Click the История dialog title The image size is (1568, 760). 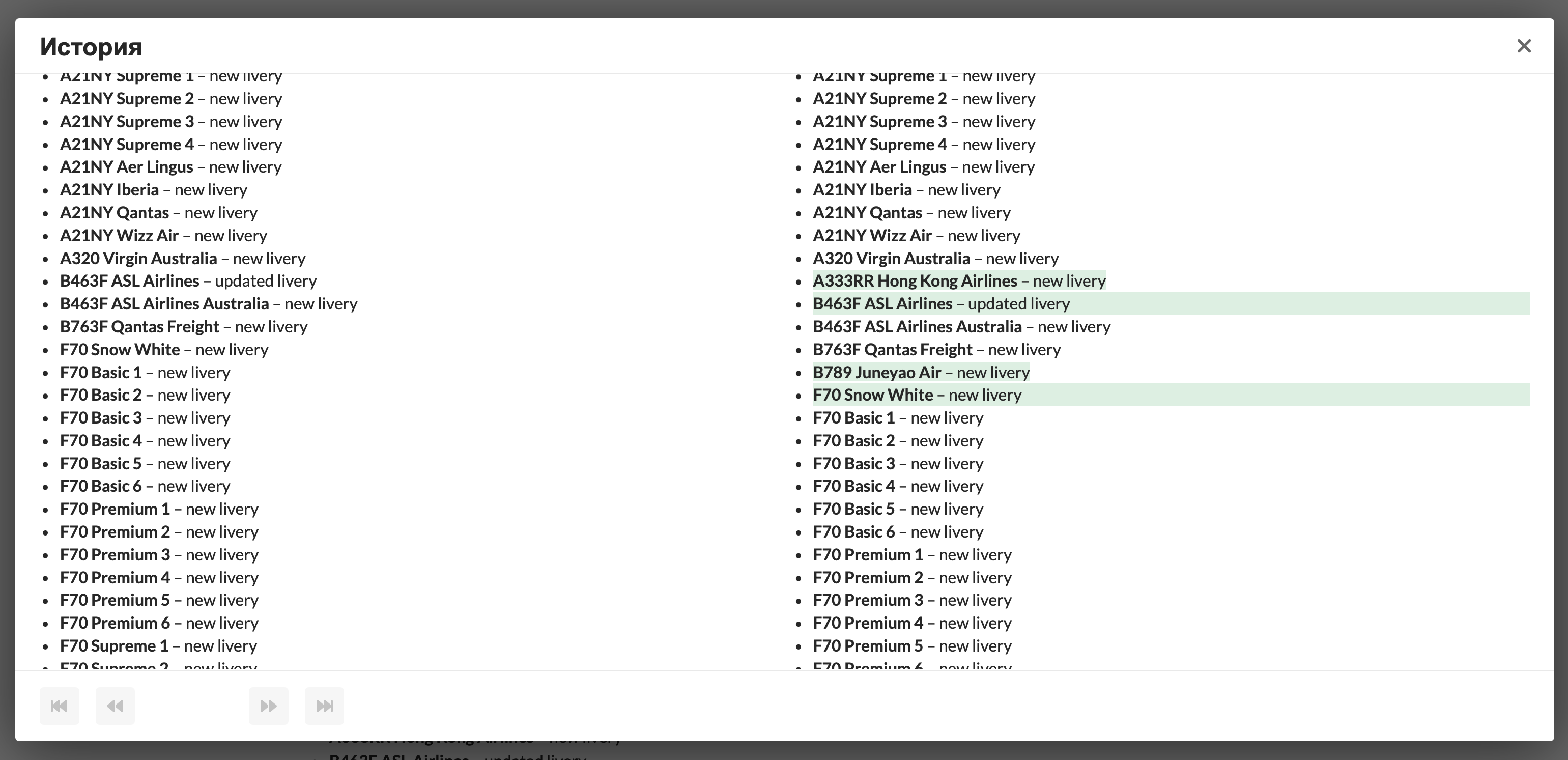tap(91, 47)
